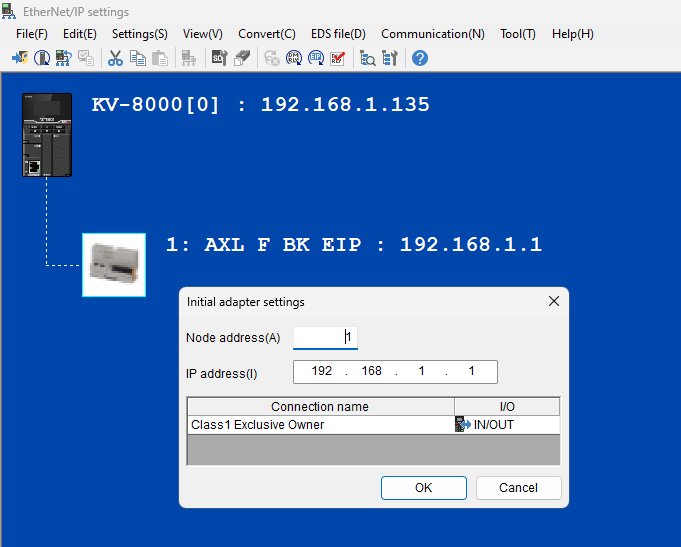Click the greyed monitor checklist icon
The width and height of the screenshot is (681, 547).
86,58
